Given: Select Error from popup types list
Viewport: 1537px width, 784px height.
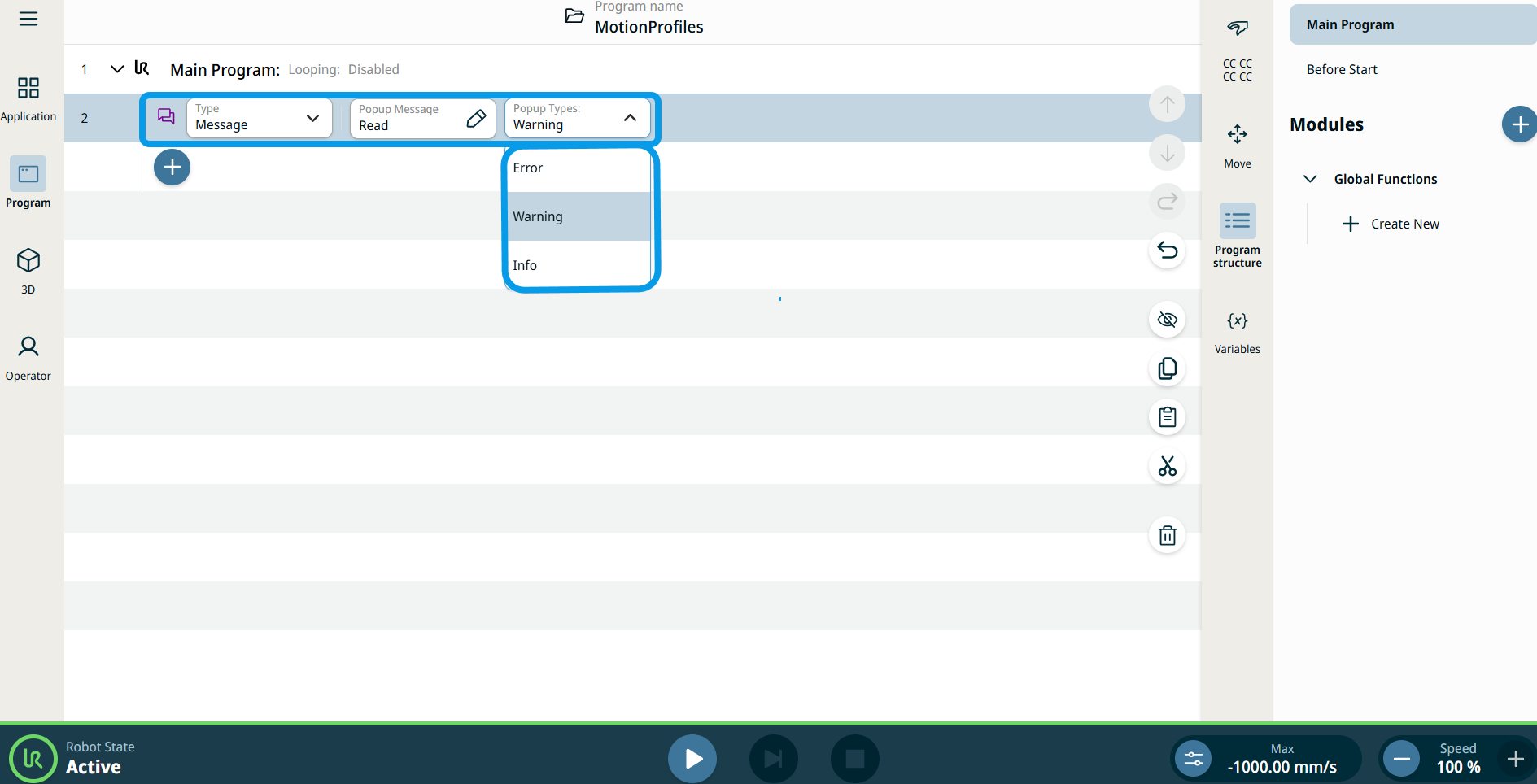Looking at the screenshot, I should pyautogui.click(x=578, y=168).
